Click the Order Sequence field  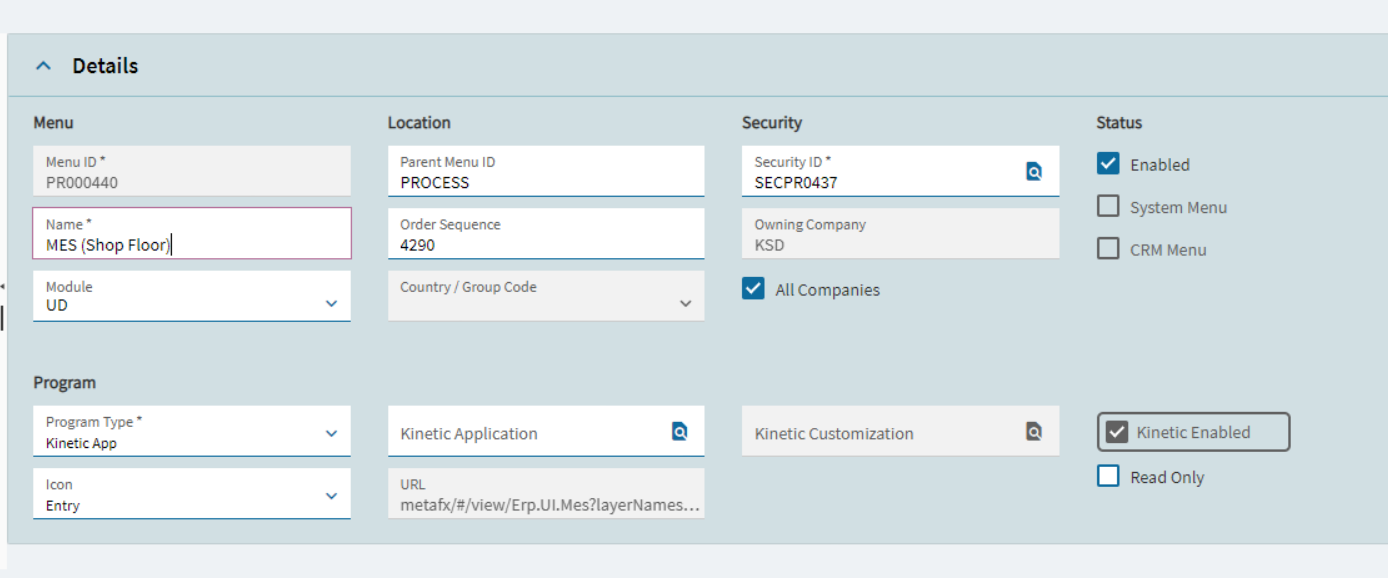point(546,234)
